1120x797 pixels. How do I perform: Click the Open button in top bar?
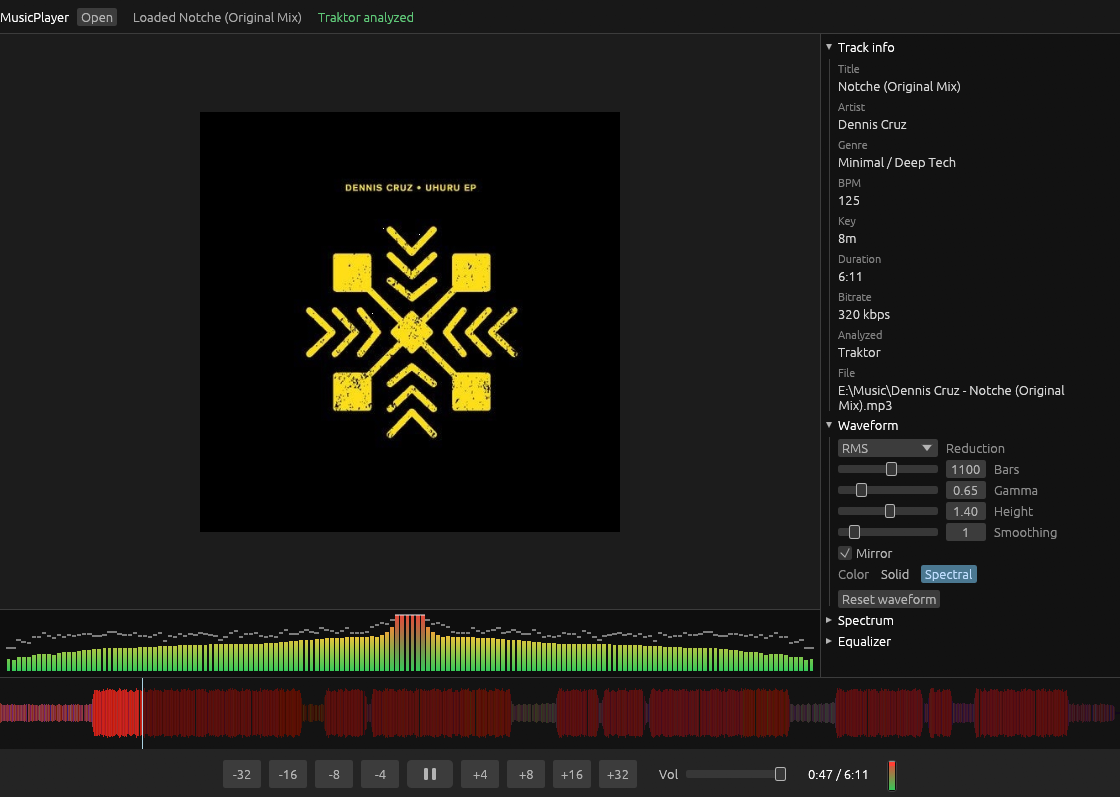click(x=96, y=17)
